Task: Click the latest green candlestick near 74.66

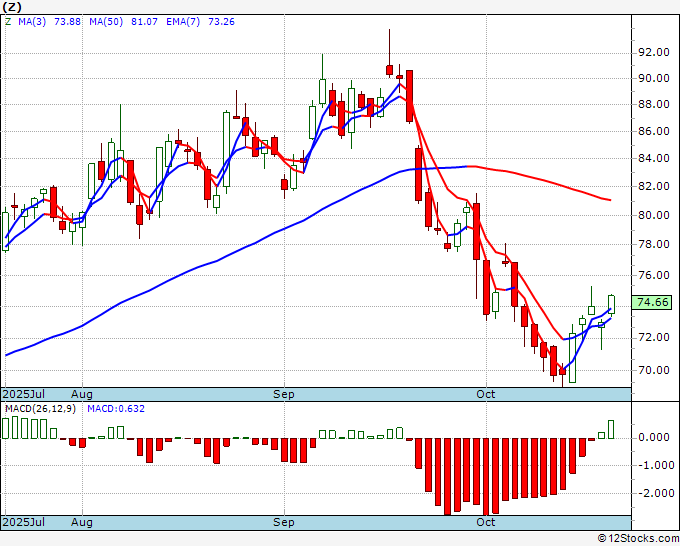Action: (x=611, y=304)
